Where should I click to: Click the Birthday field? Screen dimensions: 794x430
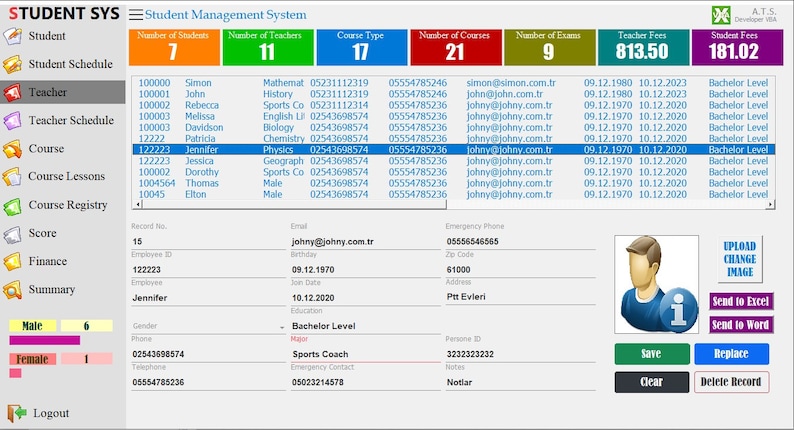pos(365,269)
